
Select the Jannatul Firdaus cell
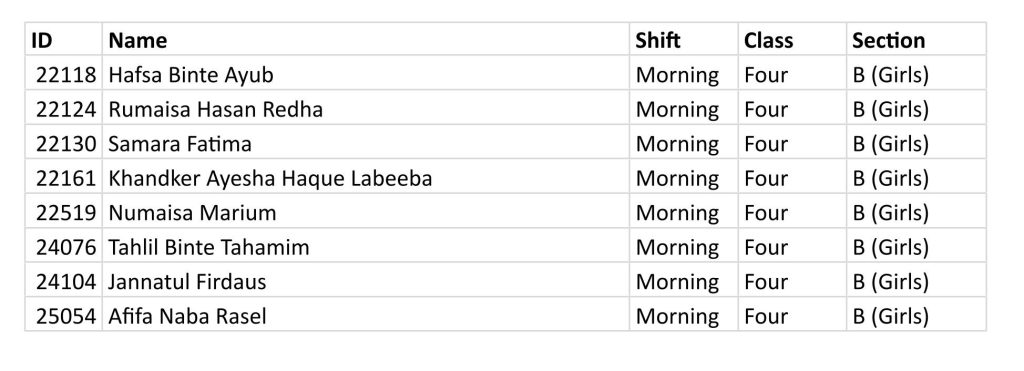(366, 281)
